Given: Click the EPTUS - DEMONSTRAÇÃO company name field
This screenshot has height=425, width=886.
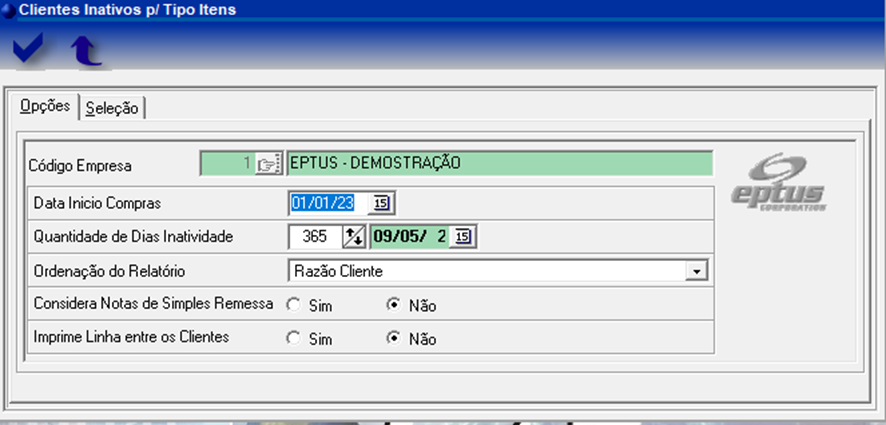Looking at the screenshot, I should 498,164.
